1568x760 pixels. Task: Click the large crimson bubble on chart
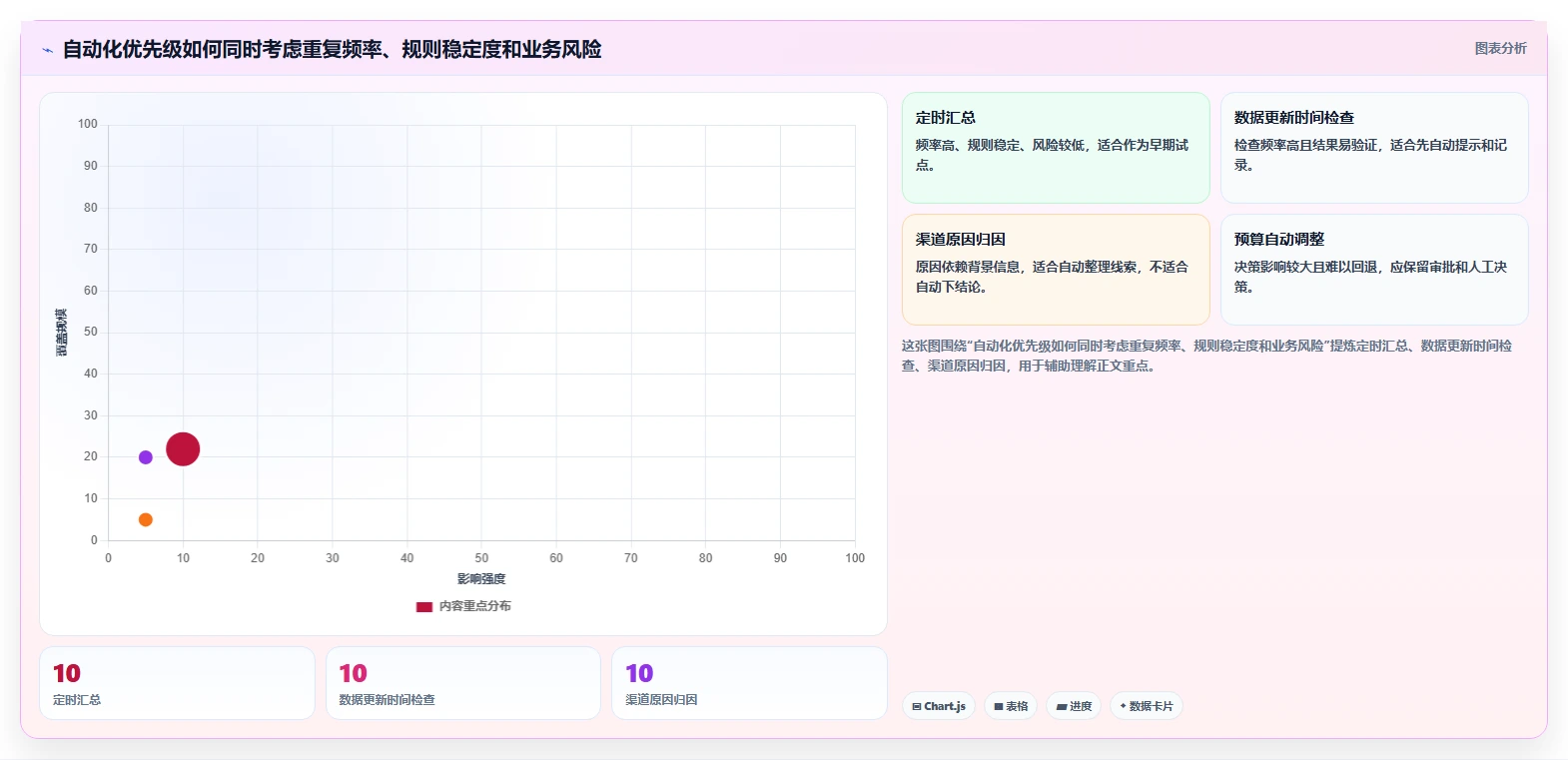coord(183,449)
